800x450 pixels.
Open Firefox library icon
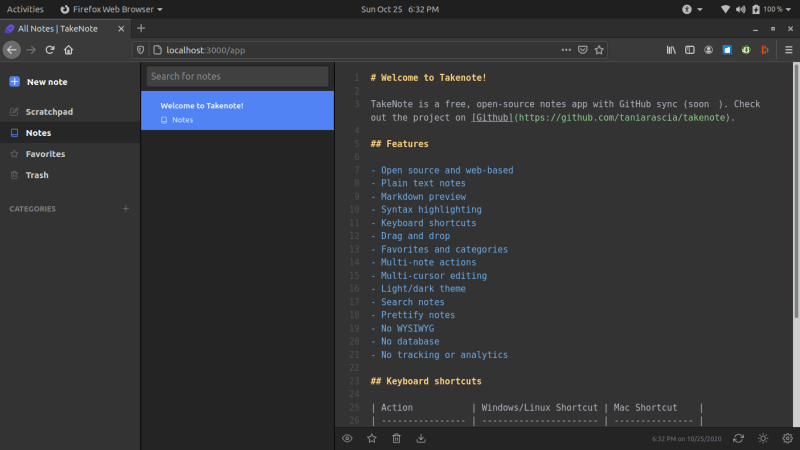click(671, 50)
